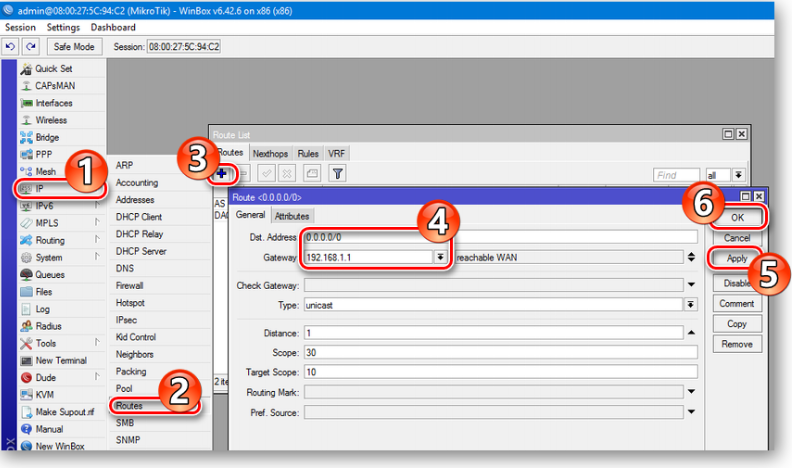792x468 pixels.
Task: Open Bridge in sidebar
Action: pyautogui.click(x=62, y=137)
